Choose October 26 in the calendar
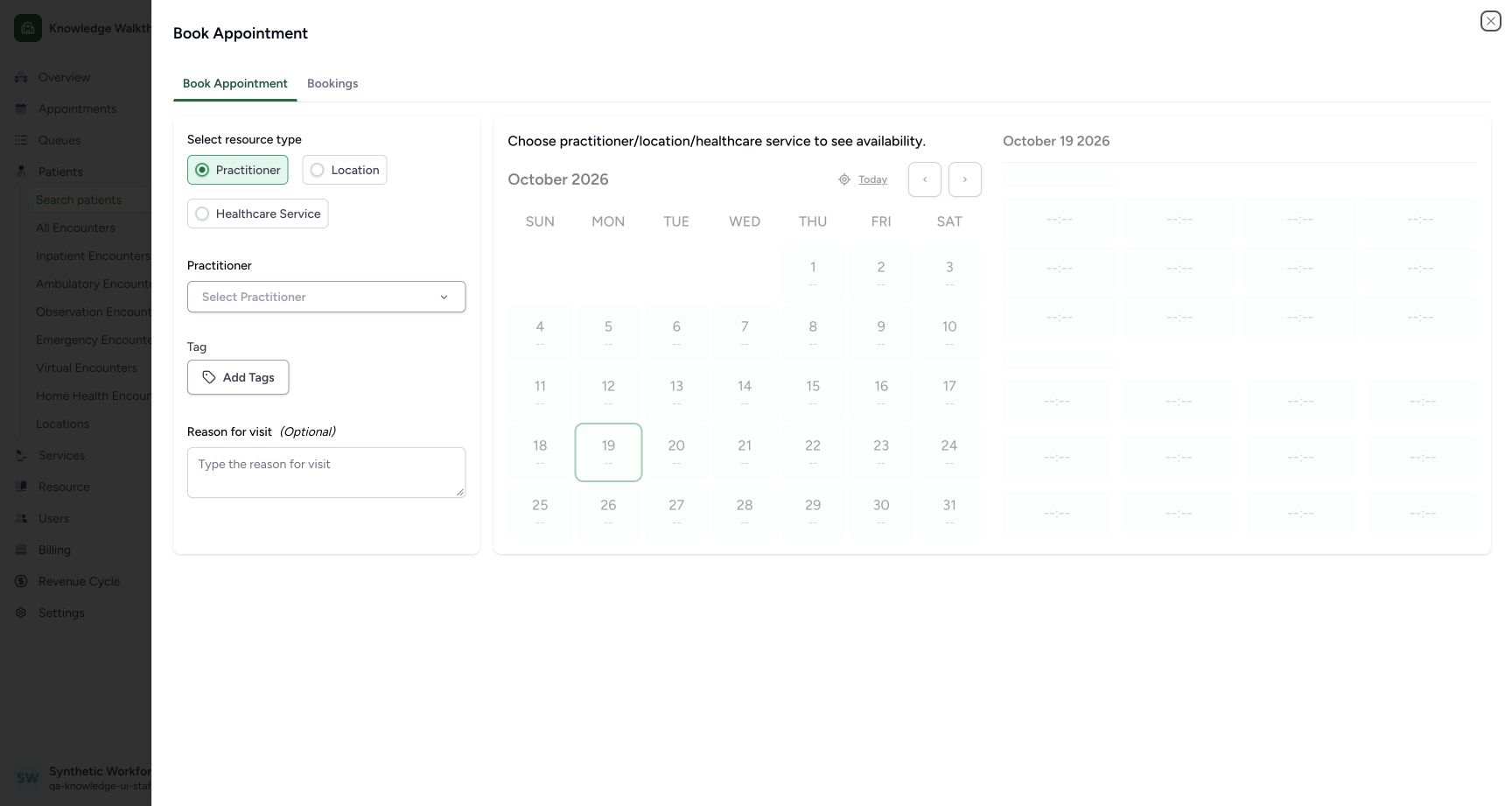This screenshot has width=1512, height=806. click(x=608, y=512)
